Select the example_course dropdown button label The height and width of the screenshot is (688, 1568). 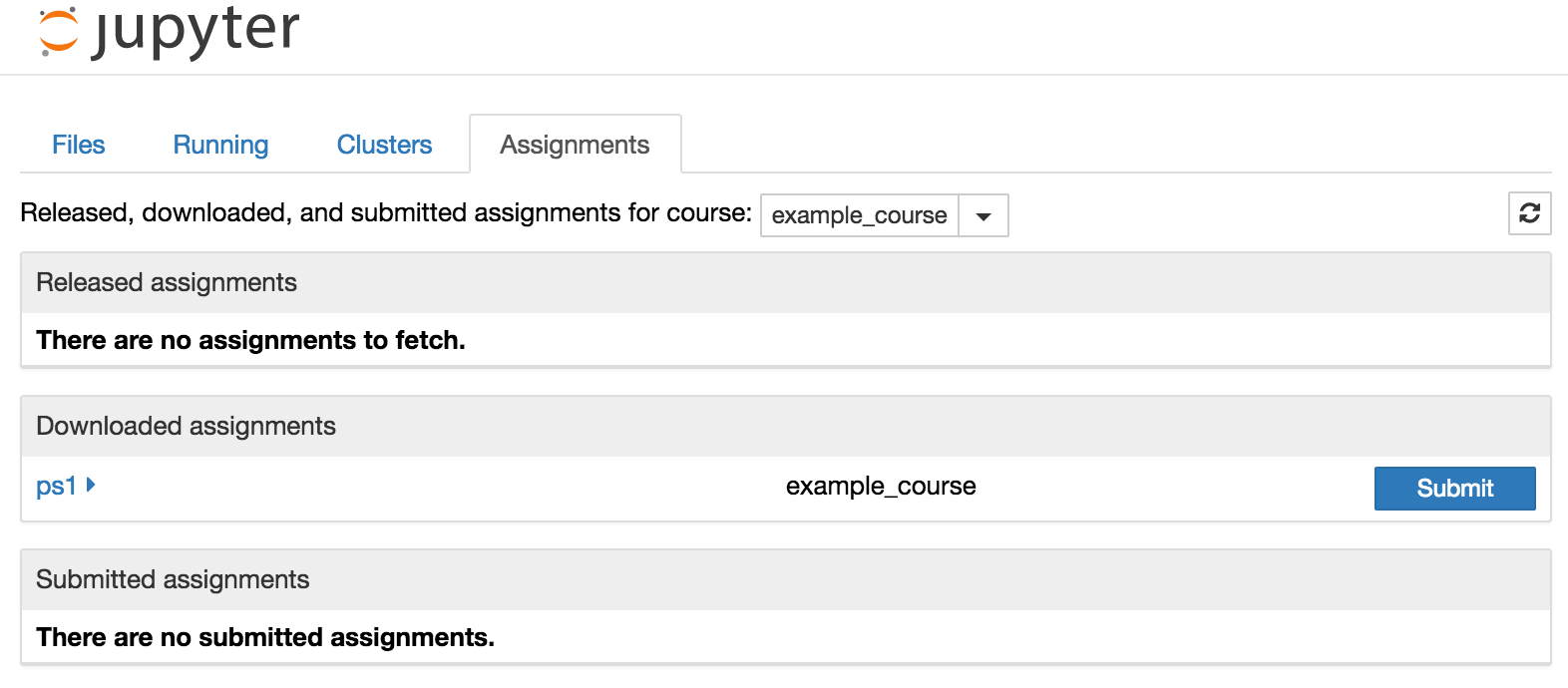pyautogui.click(x=859, y=216)
